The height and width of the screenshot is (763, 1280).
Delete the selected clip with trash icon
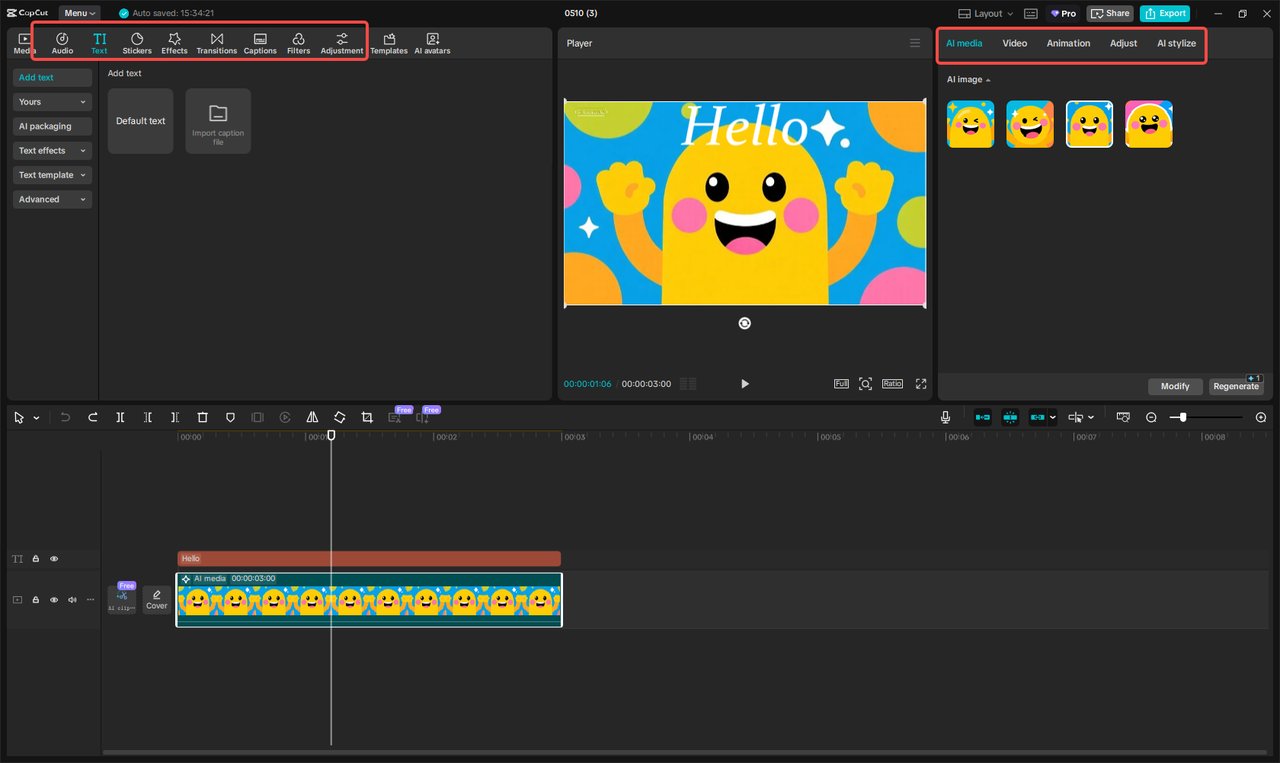click(x=202, y=417)
